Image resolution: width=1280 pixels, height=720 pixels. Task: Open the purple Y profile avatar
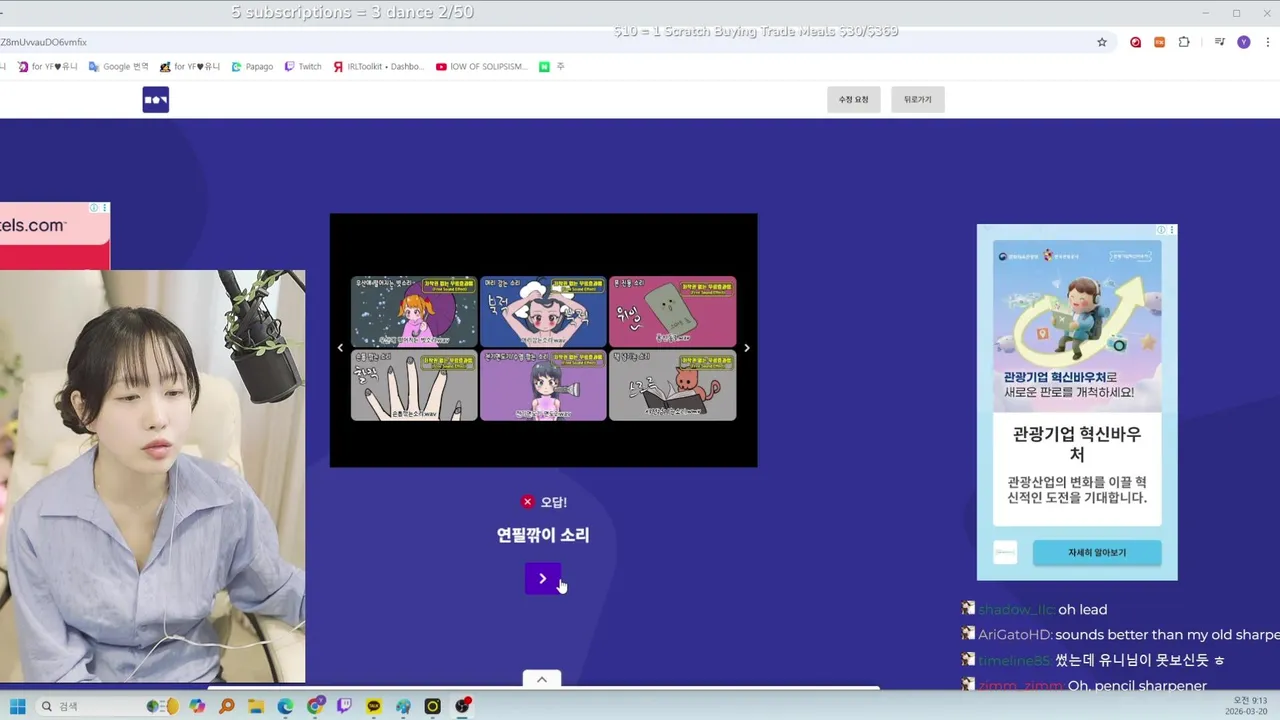coord(1244,42)
